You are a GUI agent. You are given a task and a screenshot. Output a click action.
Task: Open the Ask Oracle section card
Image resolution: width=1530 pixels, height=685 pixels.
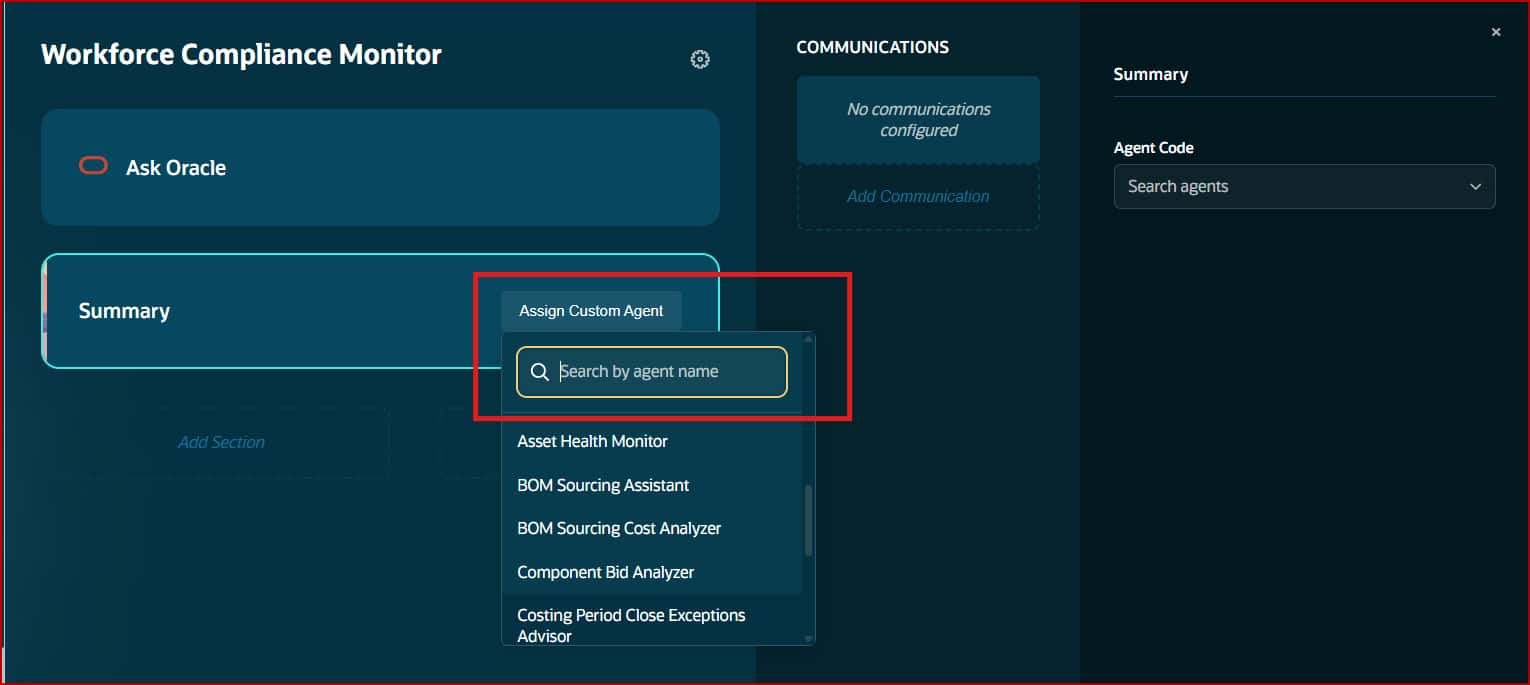click(380, 167)
